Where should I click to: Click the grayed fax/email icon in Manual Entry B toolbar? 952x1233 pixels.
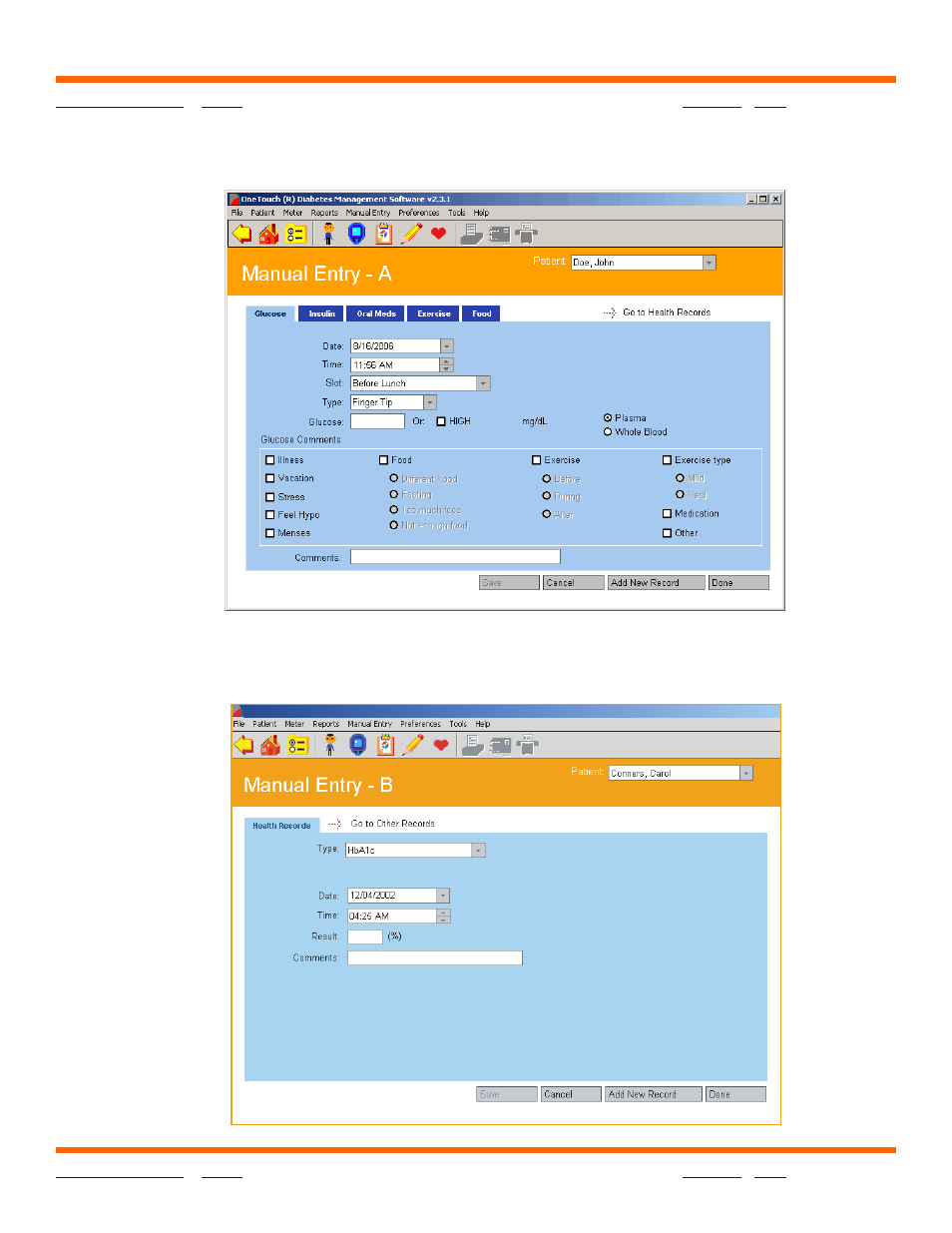pyautogui.click(x=501, y=745)
